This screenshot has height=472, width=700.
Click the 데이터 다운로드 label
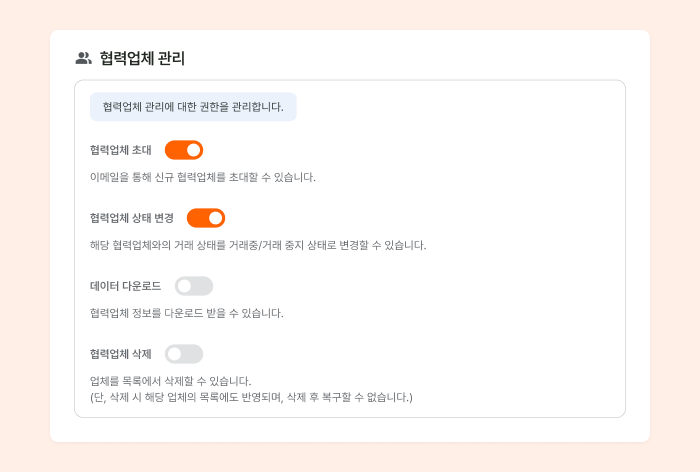pos(125,286)
